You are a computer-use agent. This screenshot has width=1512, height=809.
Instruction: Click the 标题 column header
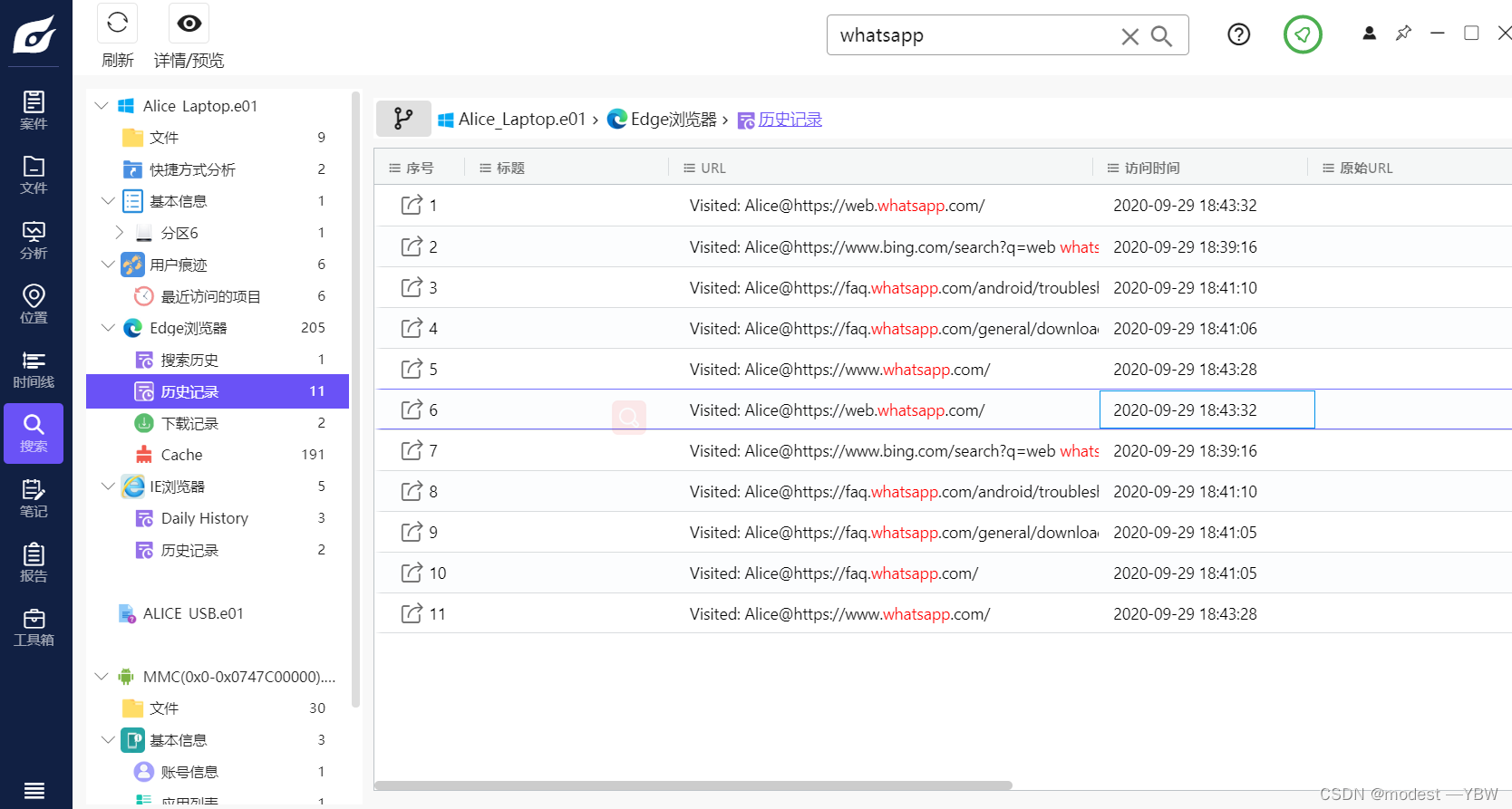pos(510,168)
